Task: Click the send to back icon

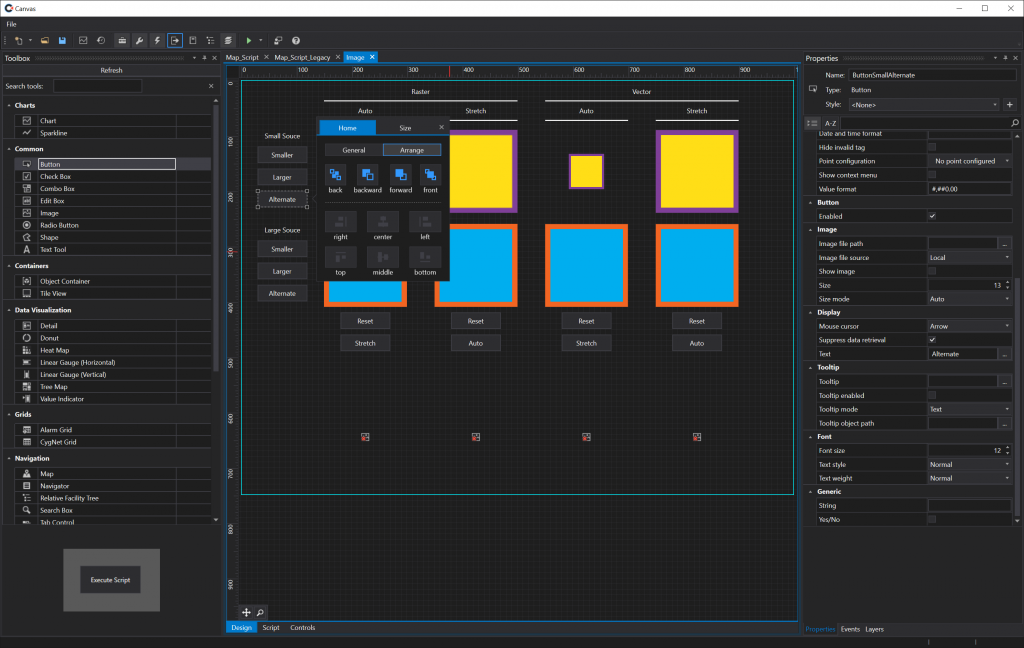Action: [335, 174]
